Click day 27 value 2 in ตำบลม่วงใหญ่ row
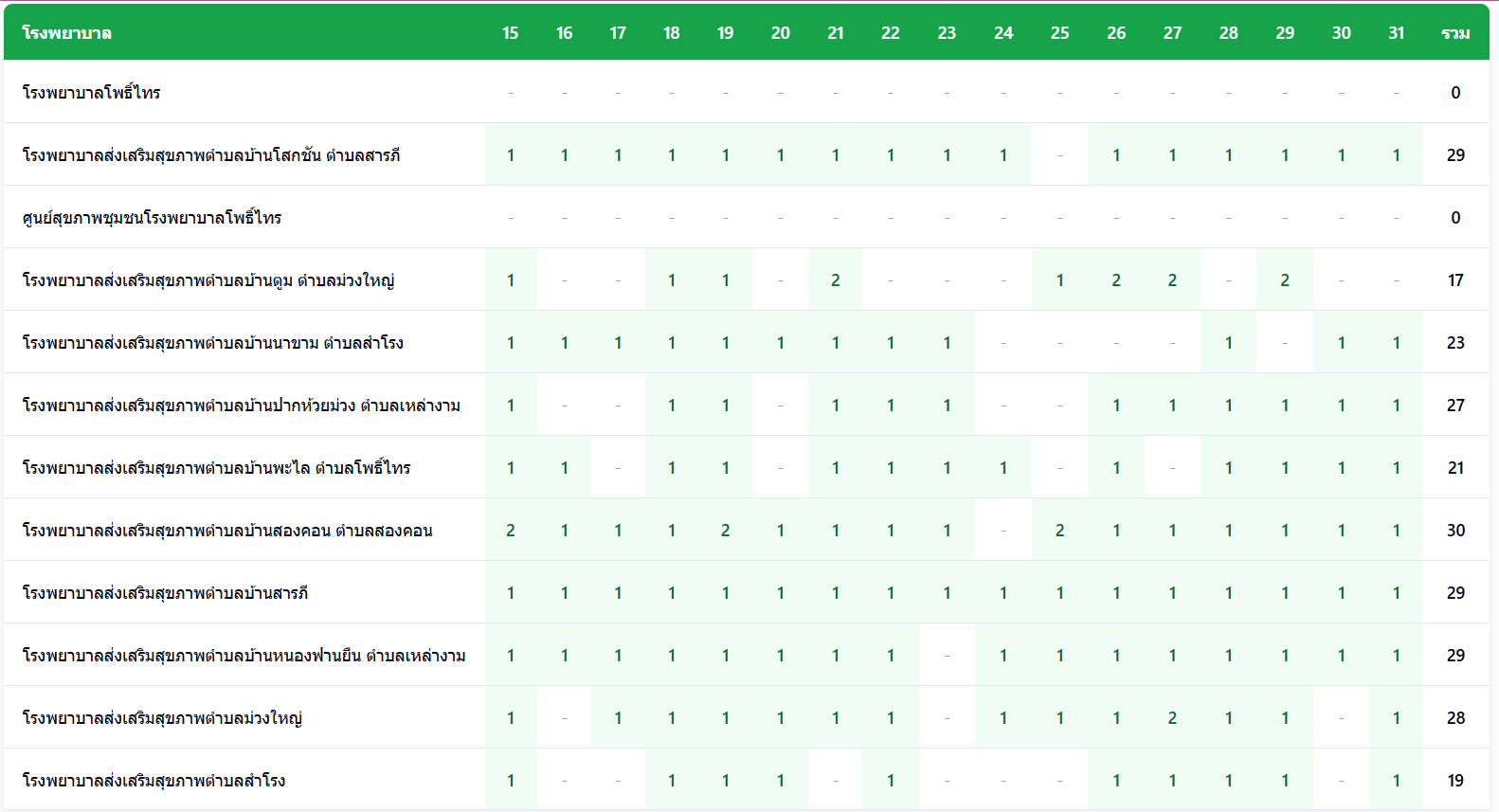The width and height of the screenshot is (1499, 812). 1172,717
